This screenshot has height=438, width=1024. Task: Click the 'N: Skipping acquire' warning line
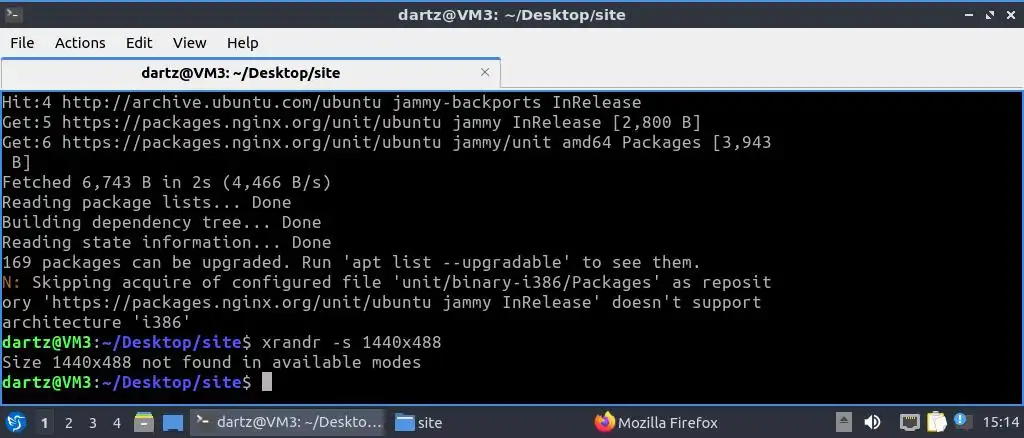[387, 283]
